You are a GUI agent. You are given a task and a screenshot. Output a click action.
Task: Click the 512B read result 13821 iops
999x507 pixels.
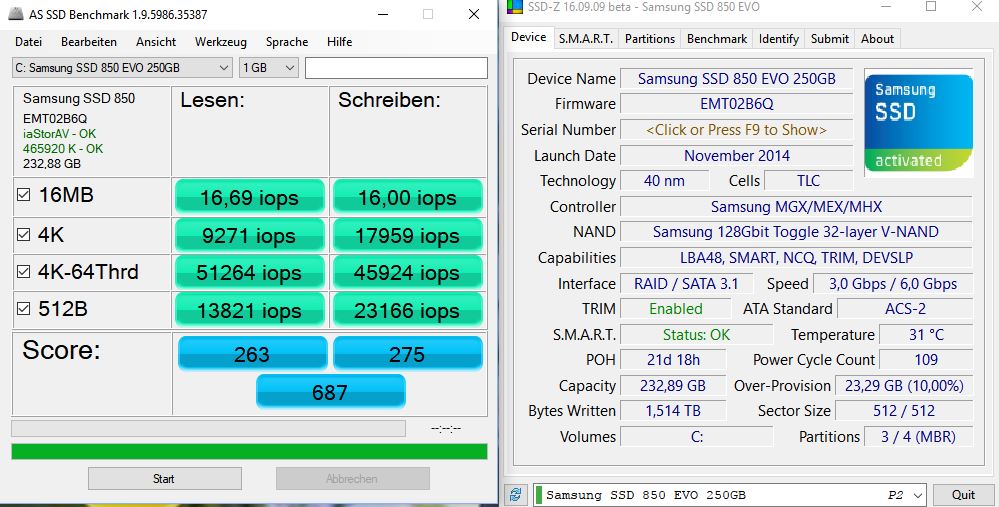pos(250,310)
